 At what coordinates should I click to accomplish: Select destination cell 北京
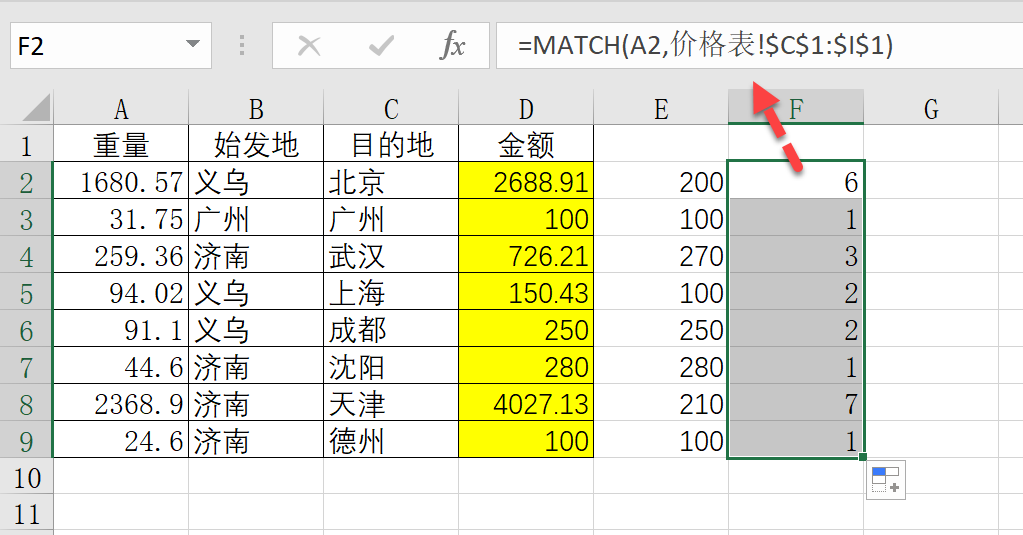[391, 181]
